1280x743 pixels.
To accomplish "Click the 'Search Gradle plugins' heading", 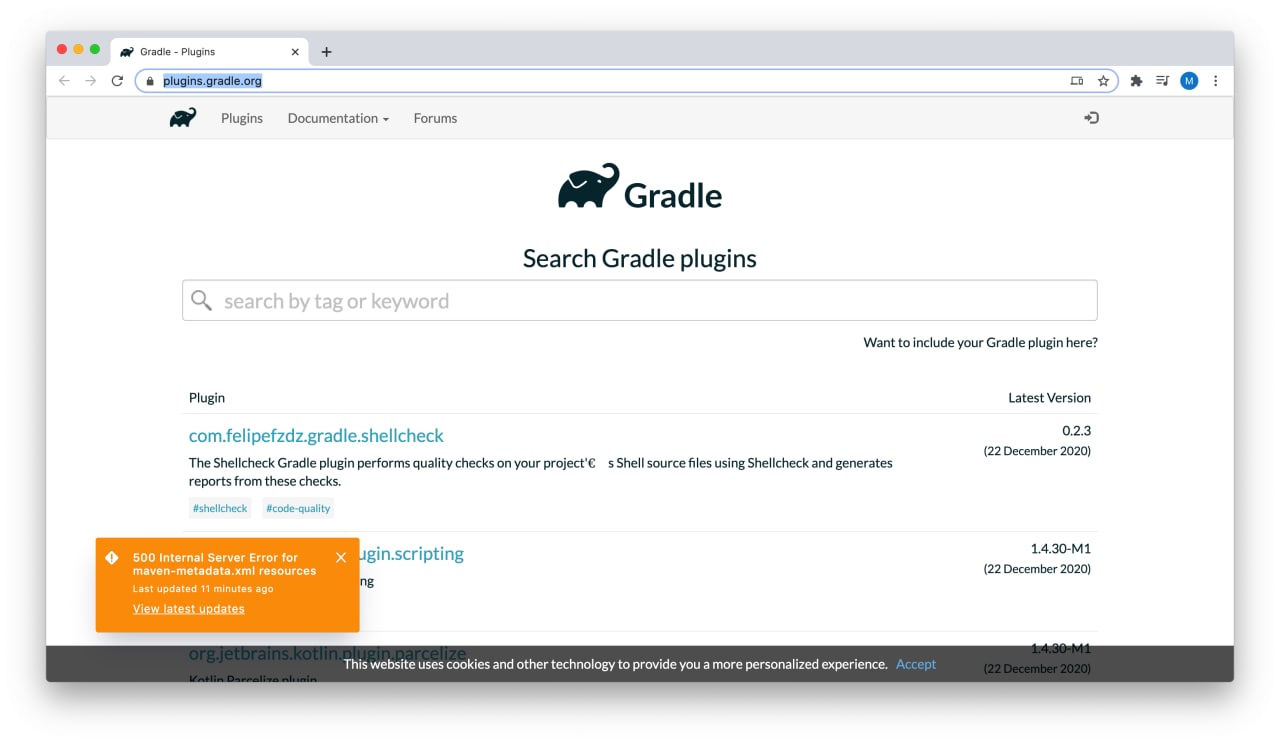I will pyautogui.click(x=640, y=258).
